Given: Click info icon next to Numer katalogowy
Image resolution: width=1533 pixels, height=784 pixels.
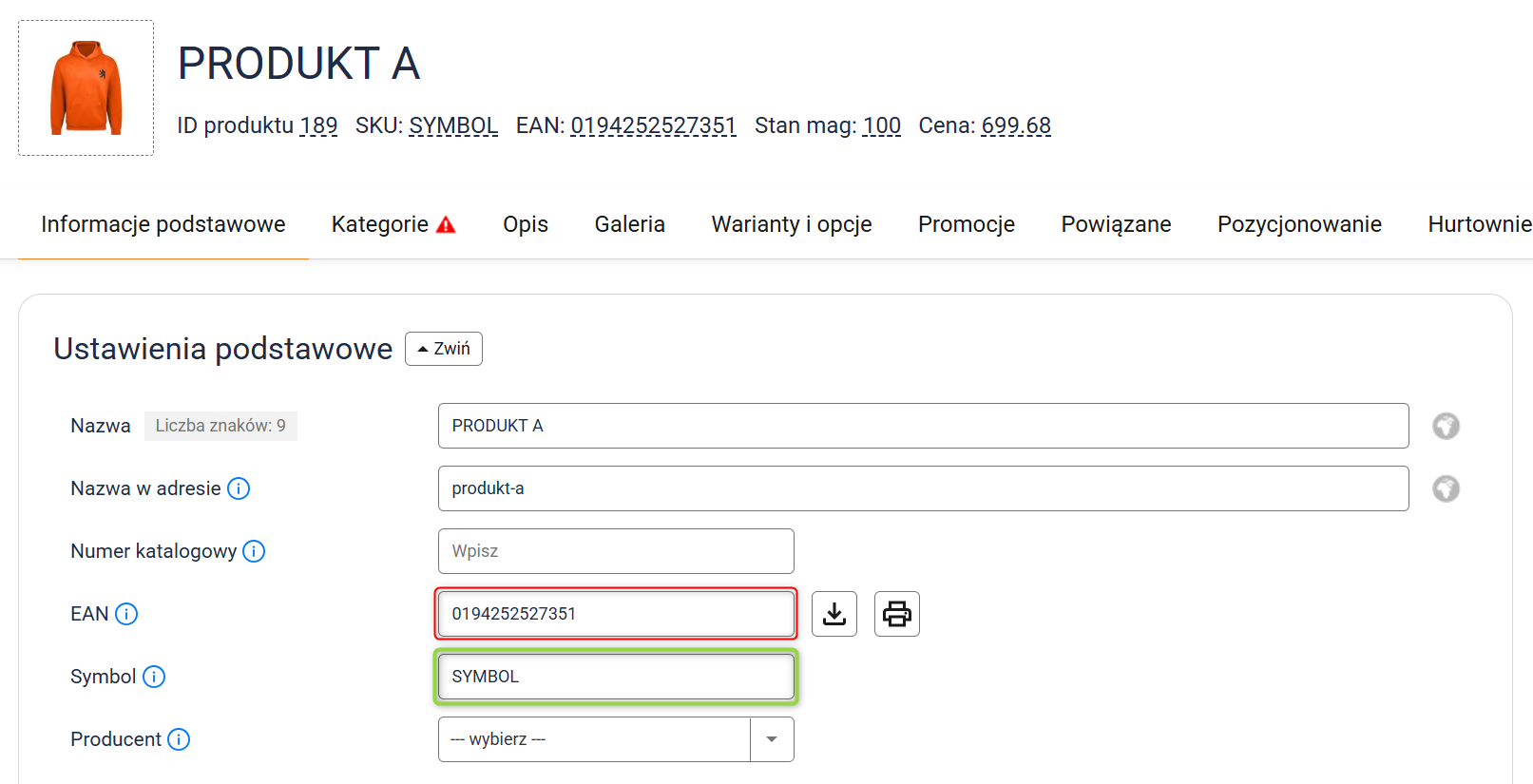Looking at the screenshot, I should 254,551.
